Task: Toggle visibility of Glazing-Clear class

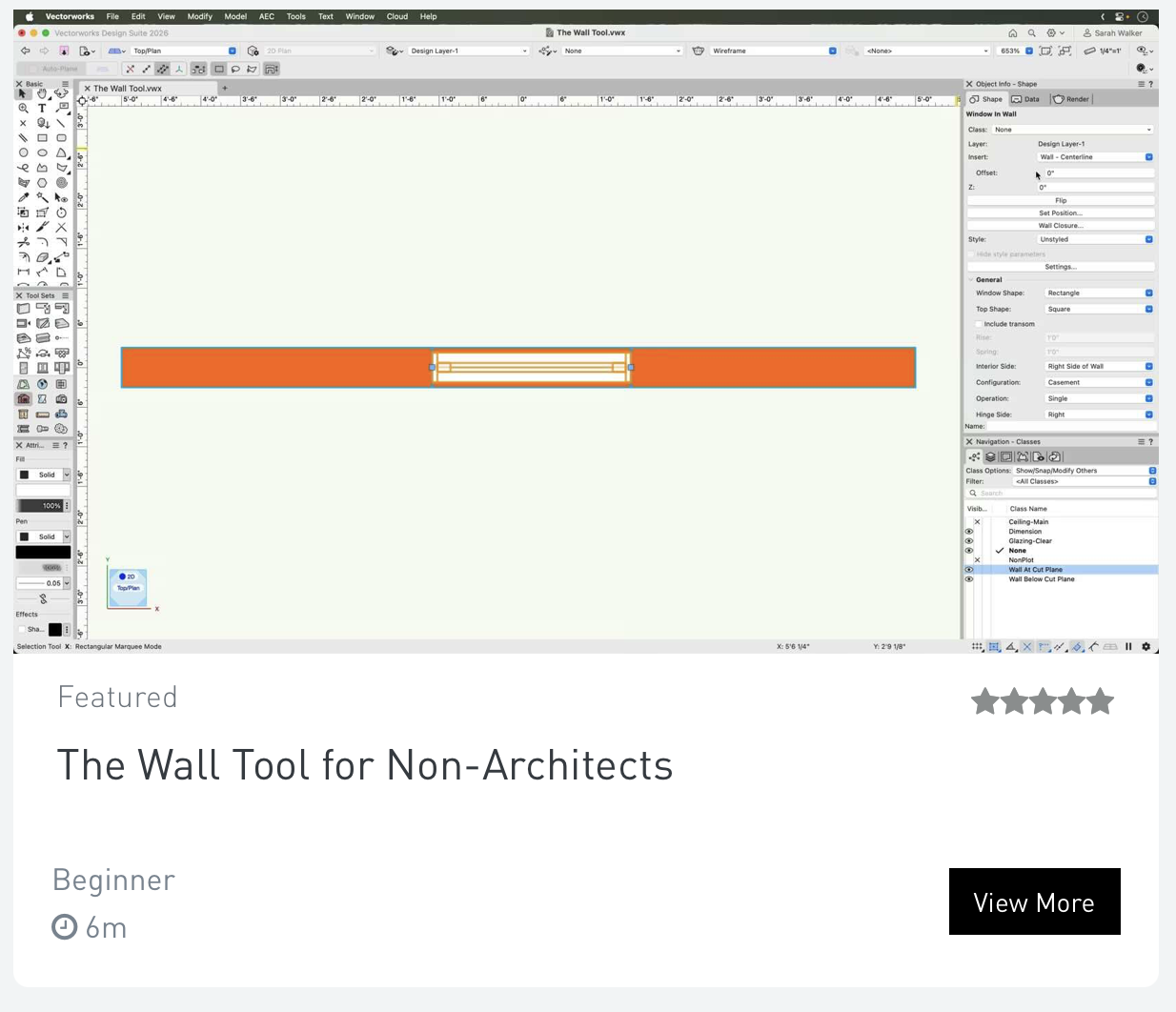Action: tap(969, 540)
